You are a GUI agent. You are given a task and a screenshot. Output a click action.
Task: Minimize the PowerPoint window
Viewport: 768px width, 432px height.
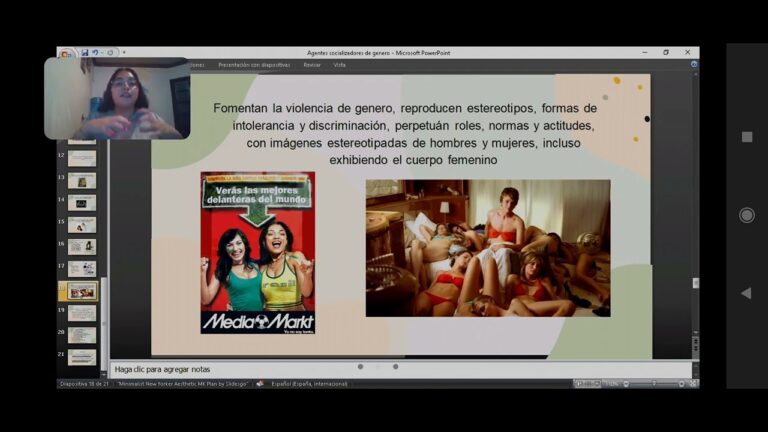click(x=645, y=52)
